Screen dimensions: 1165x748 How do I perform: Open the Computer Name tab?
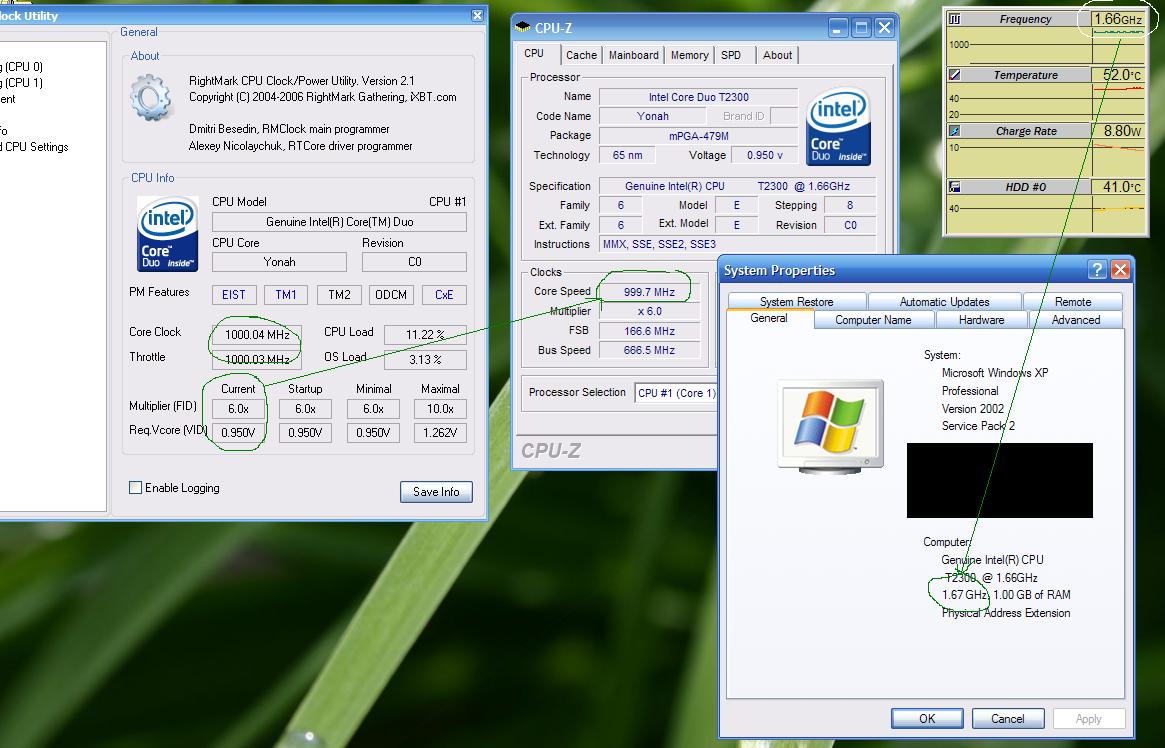tap(873, 320)
